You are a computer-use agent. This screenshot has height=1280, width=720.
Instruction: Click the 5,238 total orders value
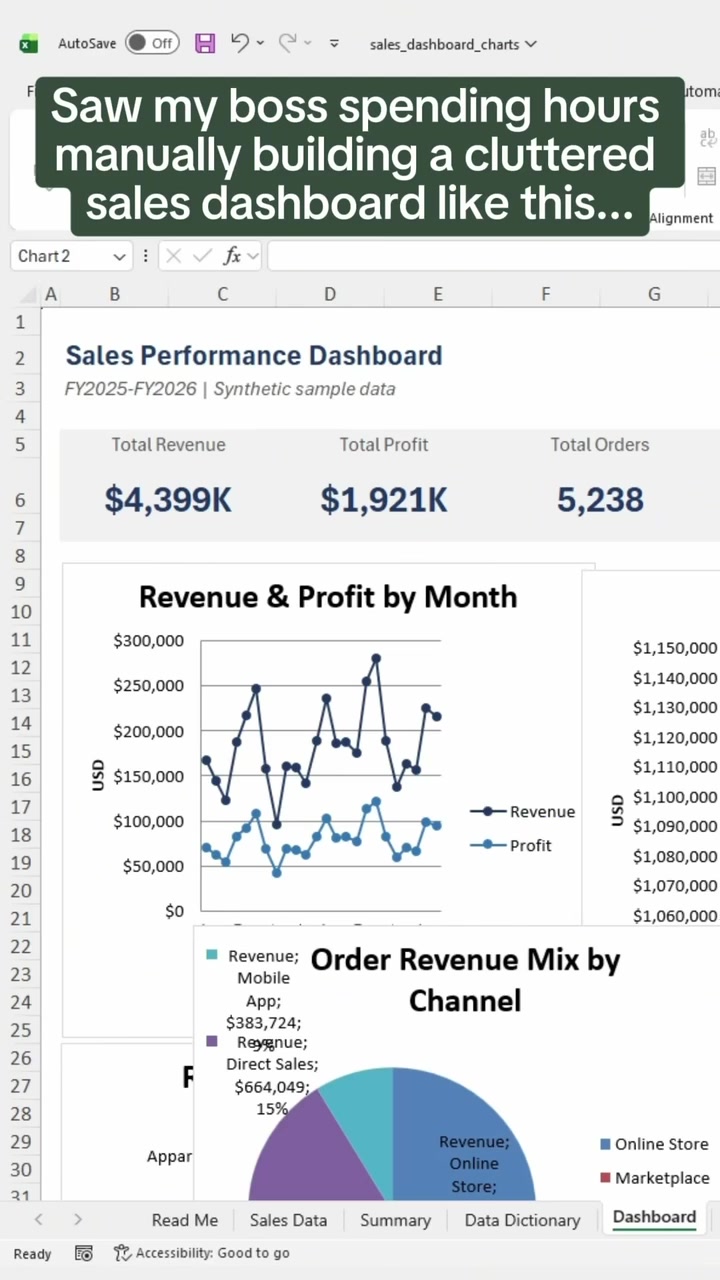600,499
